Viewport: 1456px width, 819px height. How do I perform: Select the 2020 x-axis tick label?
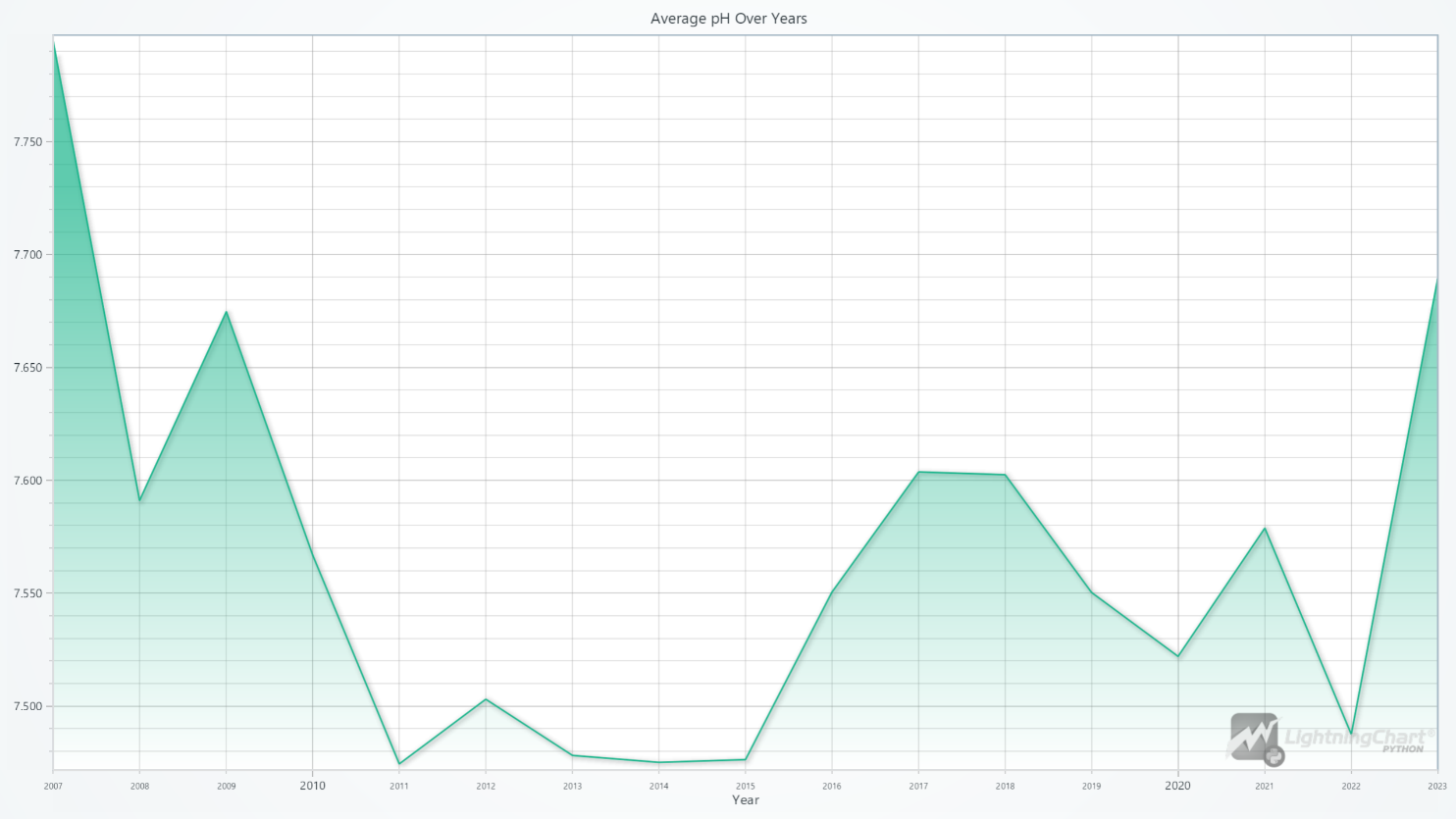tap(1177, 786)
